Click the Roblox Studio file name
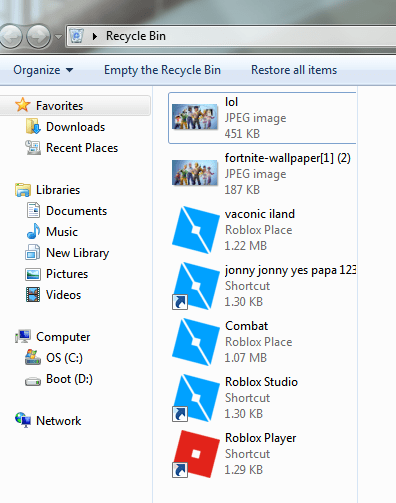The width and height of the screenshot is (396, 503). 261,382
